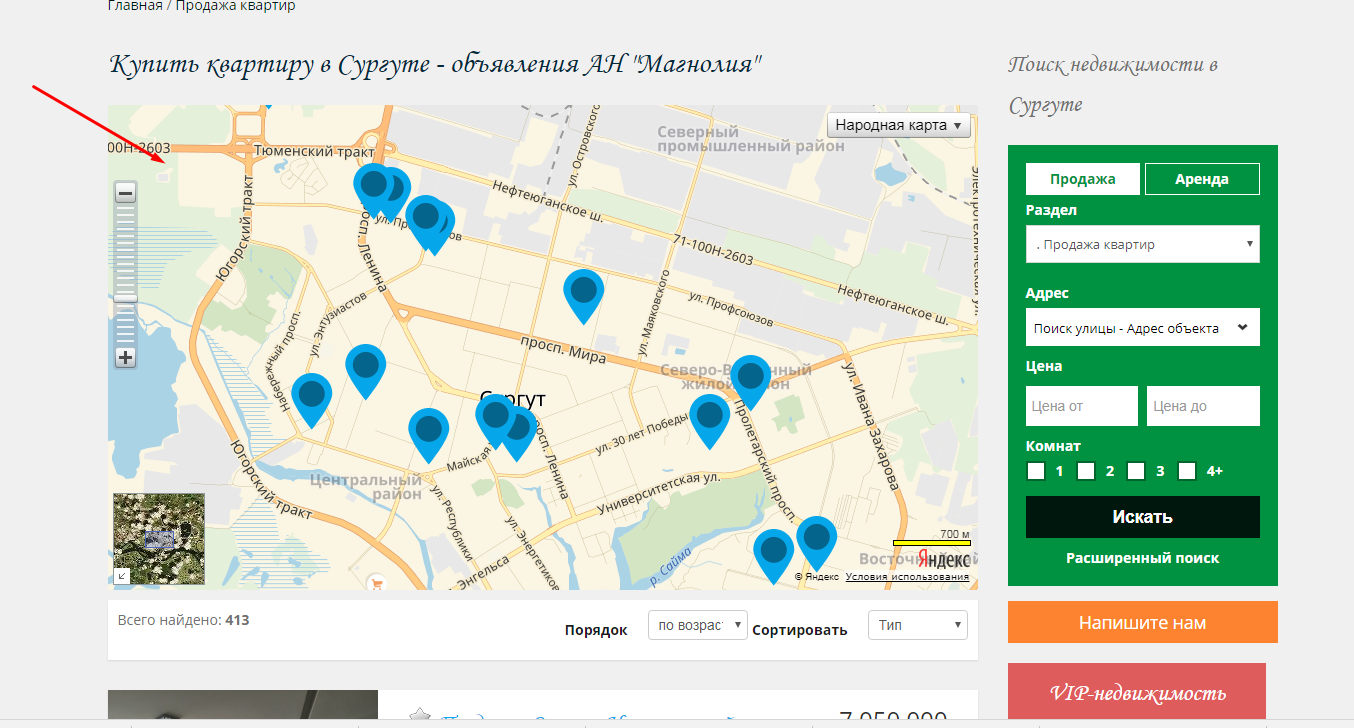Open the VIP-недвижимость banner
1354x728 pixels.
[1137, 693]
